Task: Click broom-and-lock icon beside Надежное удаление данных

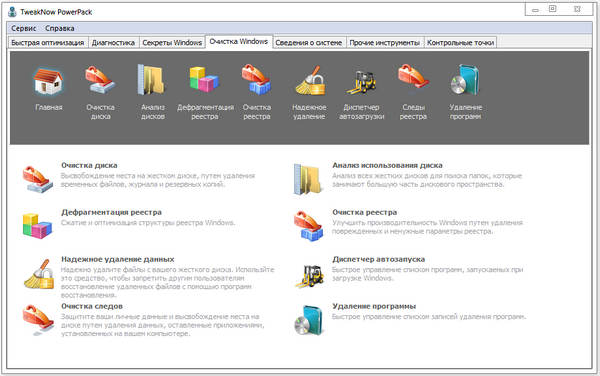Action: pos(39,274)
